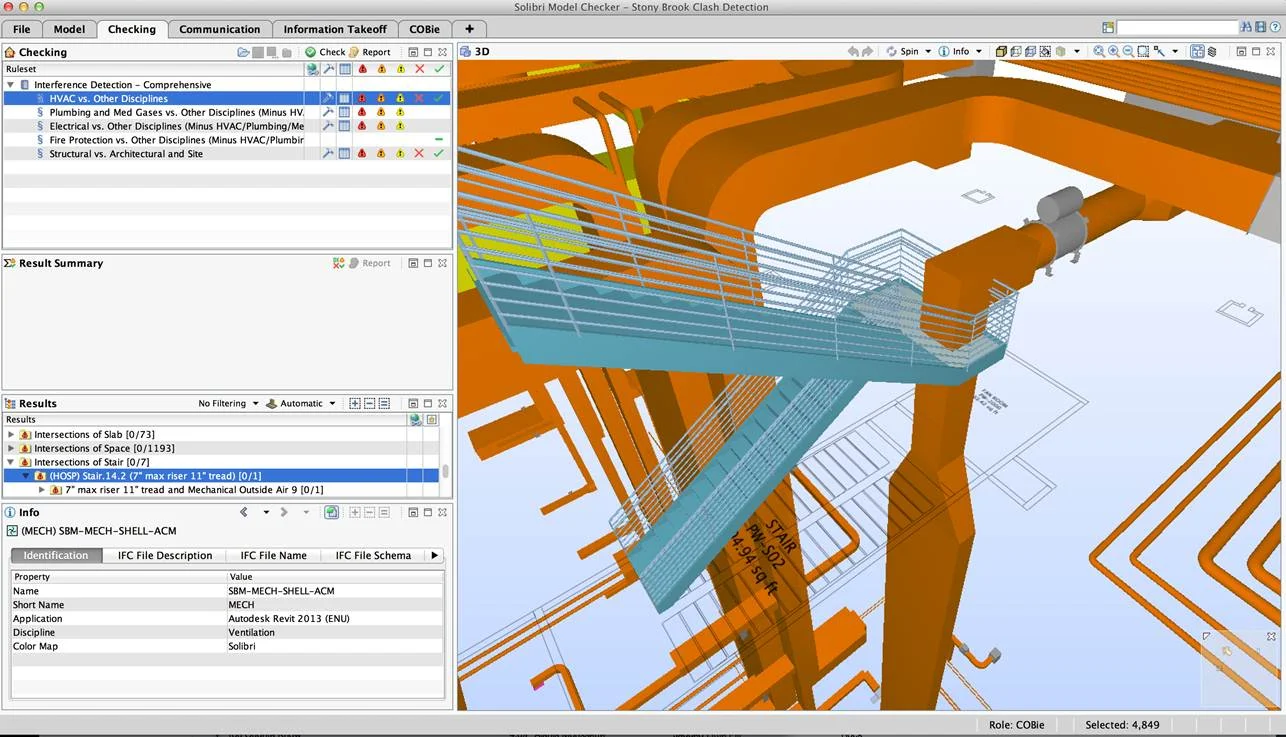This screenshot has height=737, width=1286.
Task: Click the table icon for Electrical row
Action: (x=344, y=126)
